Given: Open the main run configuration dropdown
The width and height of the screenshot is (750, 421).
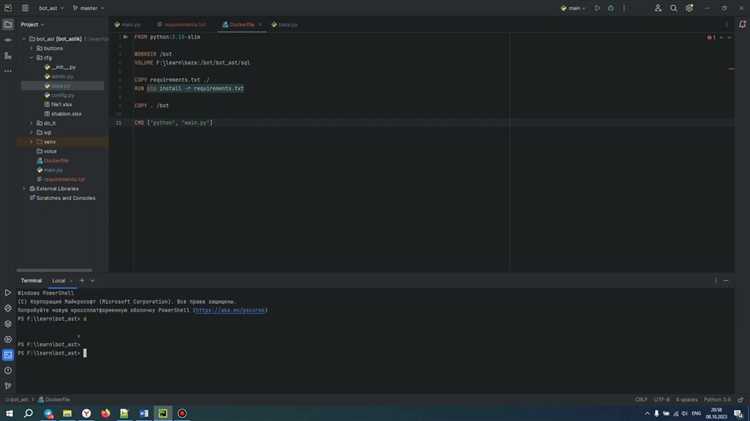Looking at the screenshot, I should click(573, 8).
